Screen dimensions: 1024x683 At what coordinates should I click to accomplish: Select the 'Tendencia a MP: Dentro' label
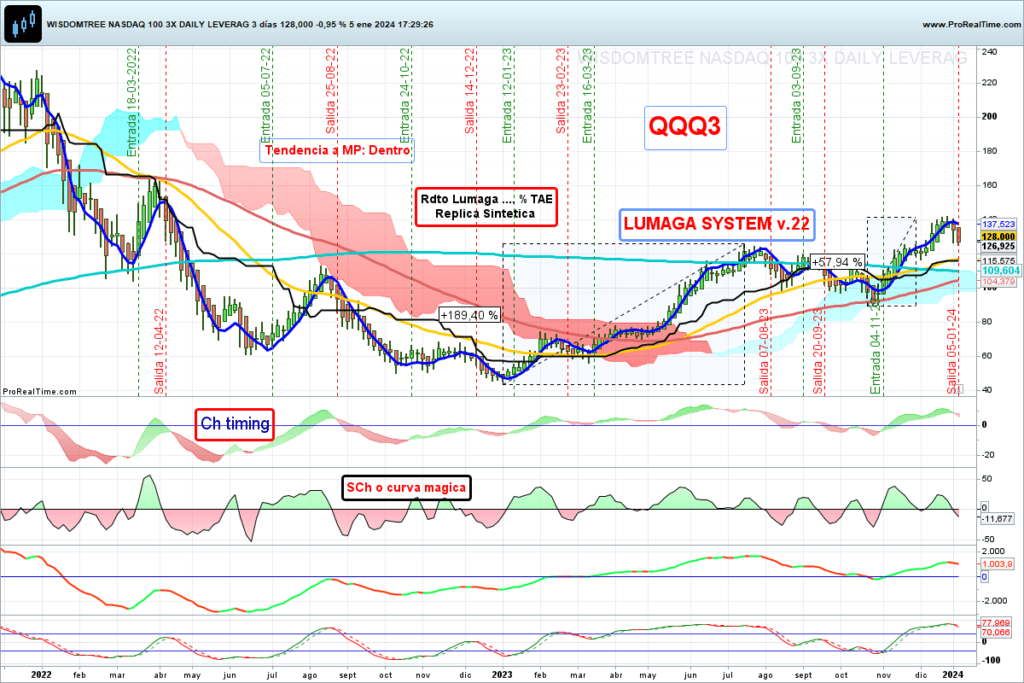337,150
